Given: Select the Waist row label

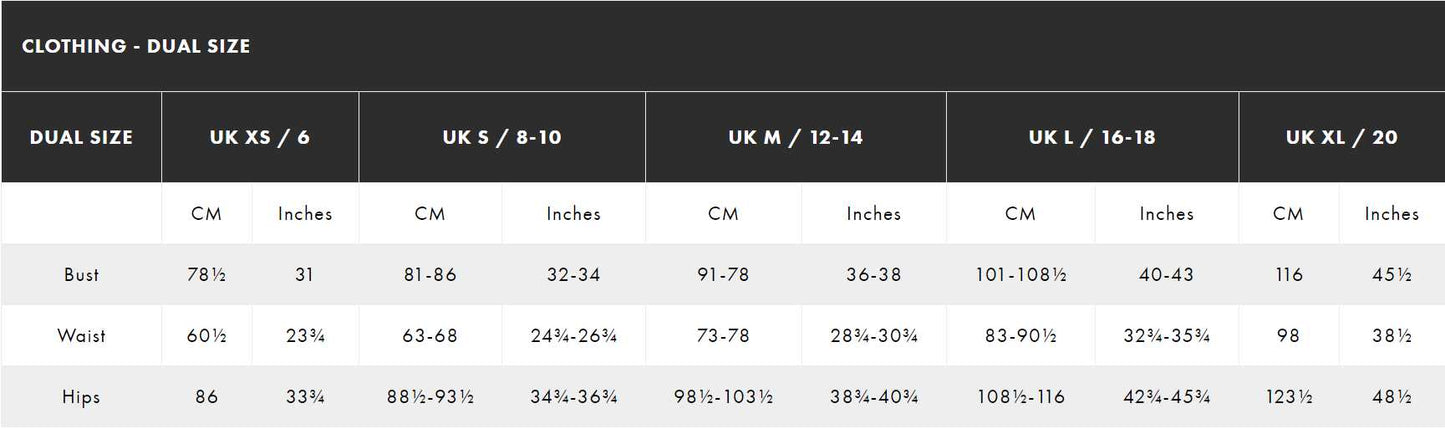Looking at the screenshot, I should point(81,336).
